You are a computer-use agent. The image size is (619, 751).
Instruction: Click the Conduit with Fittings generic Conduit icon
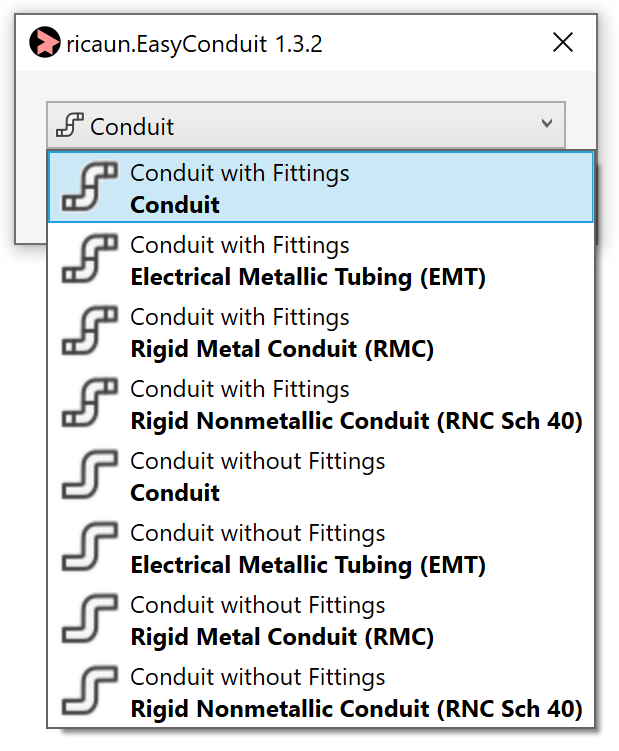[89, 188]
